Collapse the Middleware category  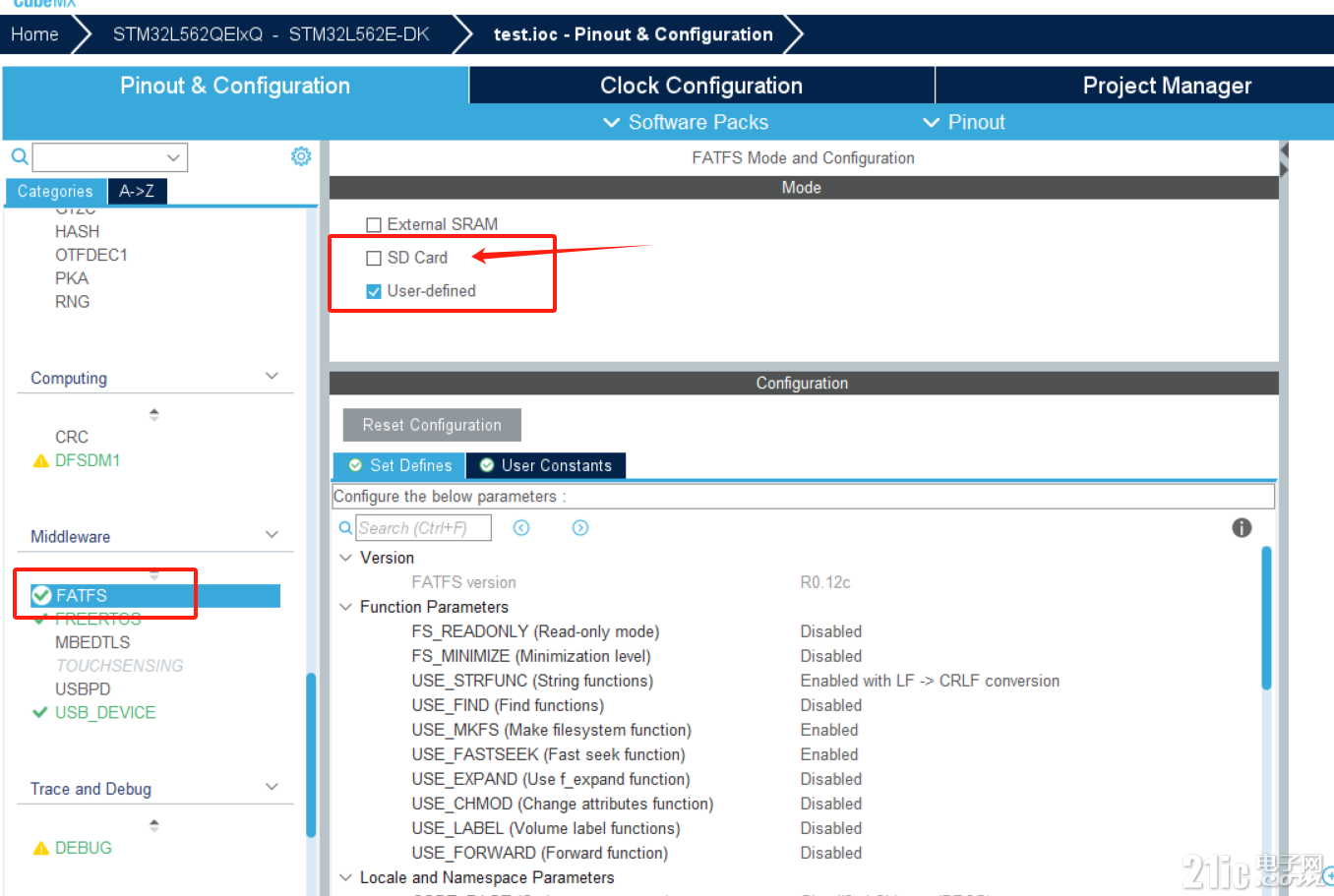[273, 535]
